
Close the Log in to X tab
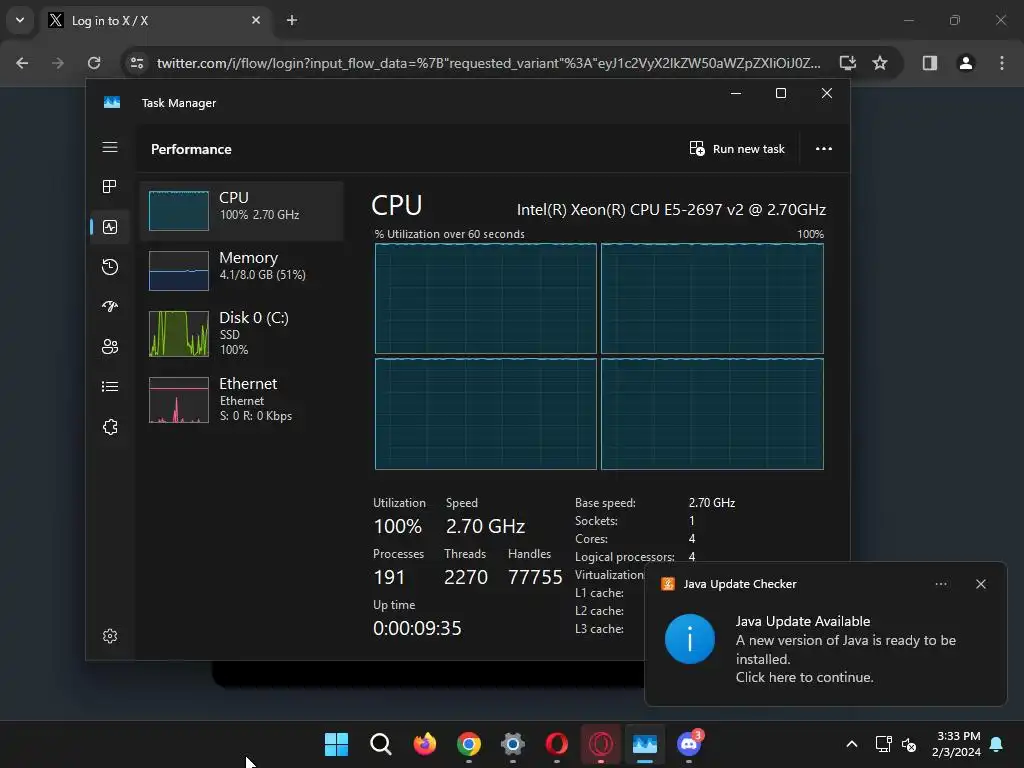[x=256, y=20]
